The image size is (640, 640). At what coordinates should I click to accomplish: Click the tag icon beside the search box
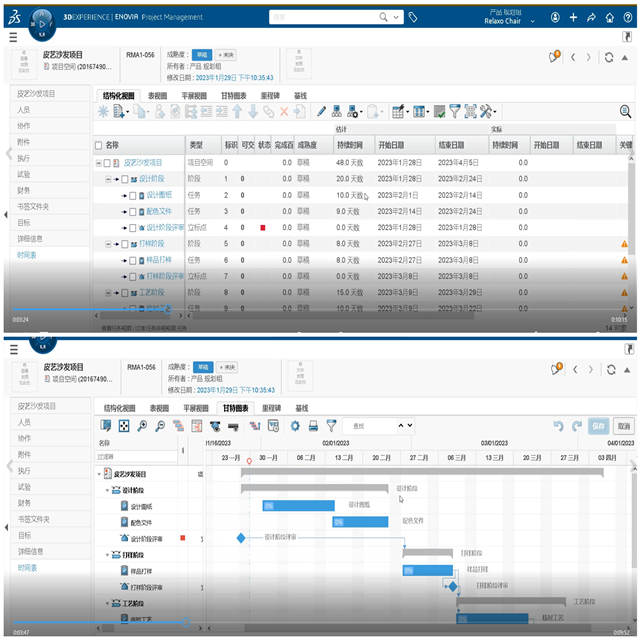coord(413,17)
